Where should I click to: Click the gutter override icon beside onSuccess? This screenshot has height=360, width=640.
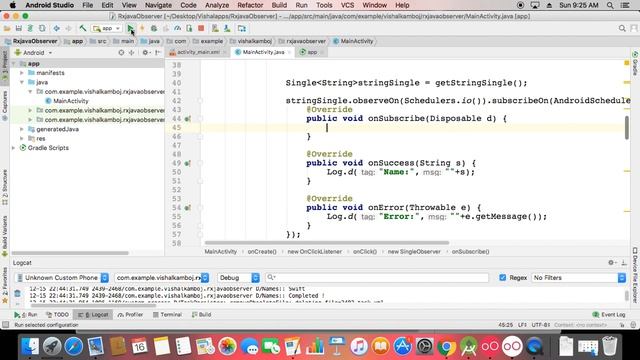187,163
